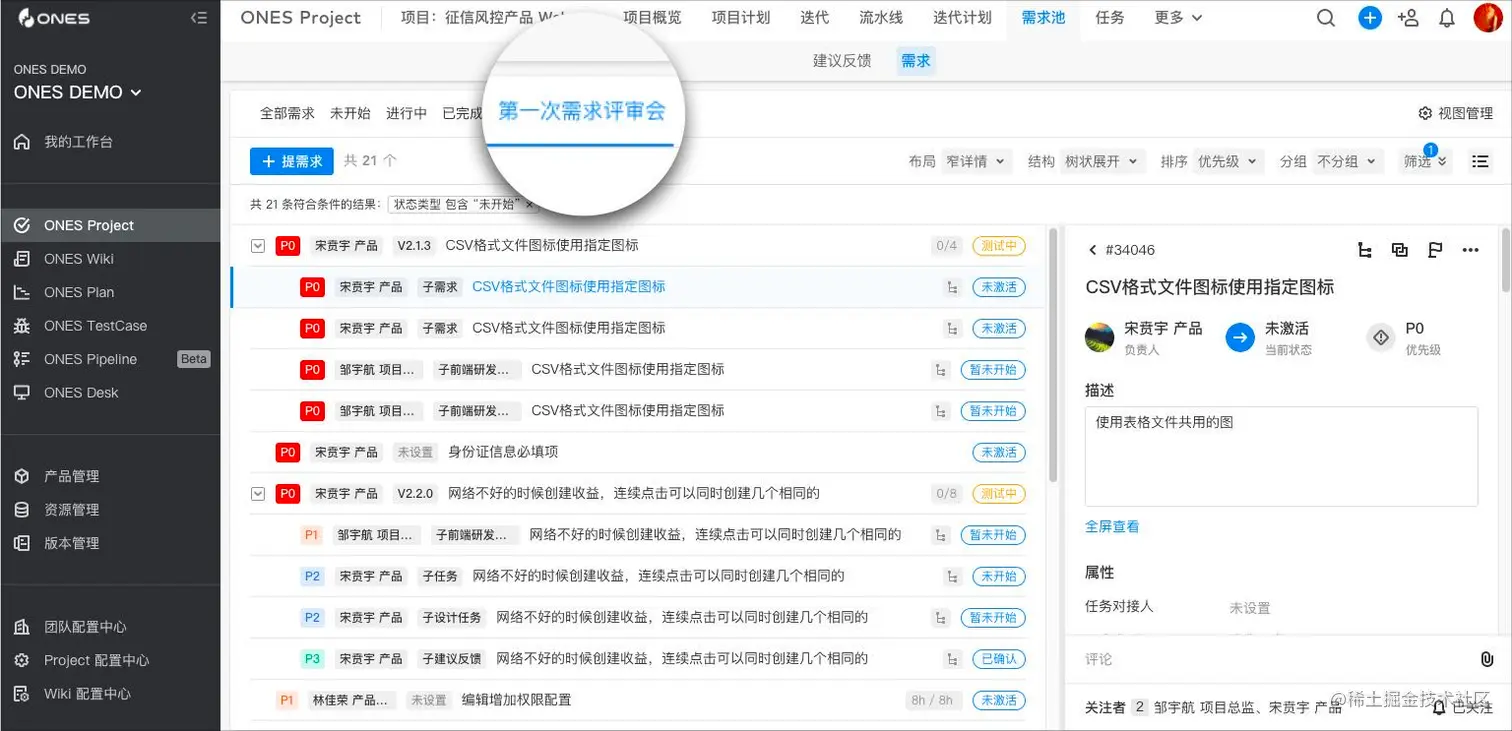Go back from issue #34046
This screenshot has height=731, width=1512.
(1092, 250)
